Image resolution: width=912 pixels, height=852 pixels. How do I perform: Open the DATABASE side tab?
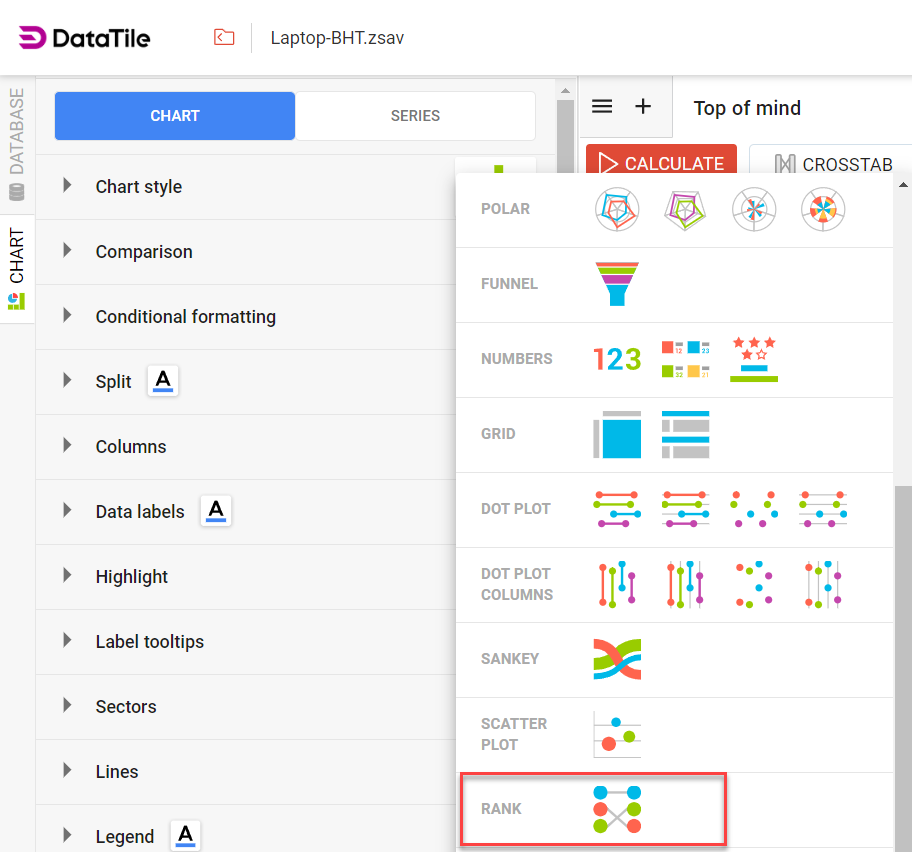[x=17, y=143]
